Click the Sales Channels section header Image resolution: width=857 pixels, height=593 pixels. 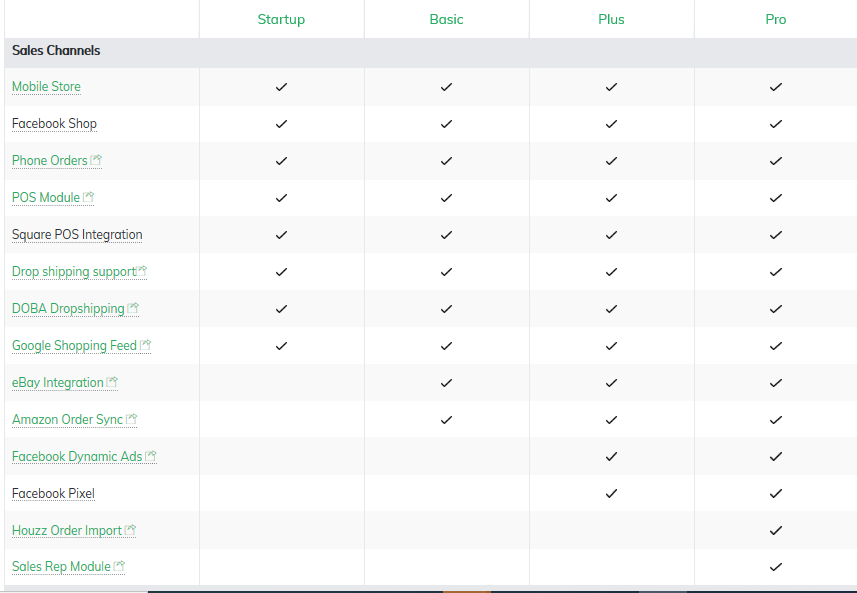(56, 51)
